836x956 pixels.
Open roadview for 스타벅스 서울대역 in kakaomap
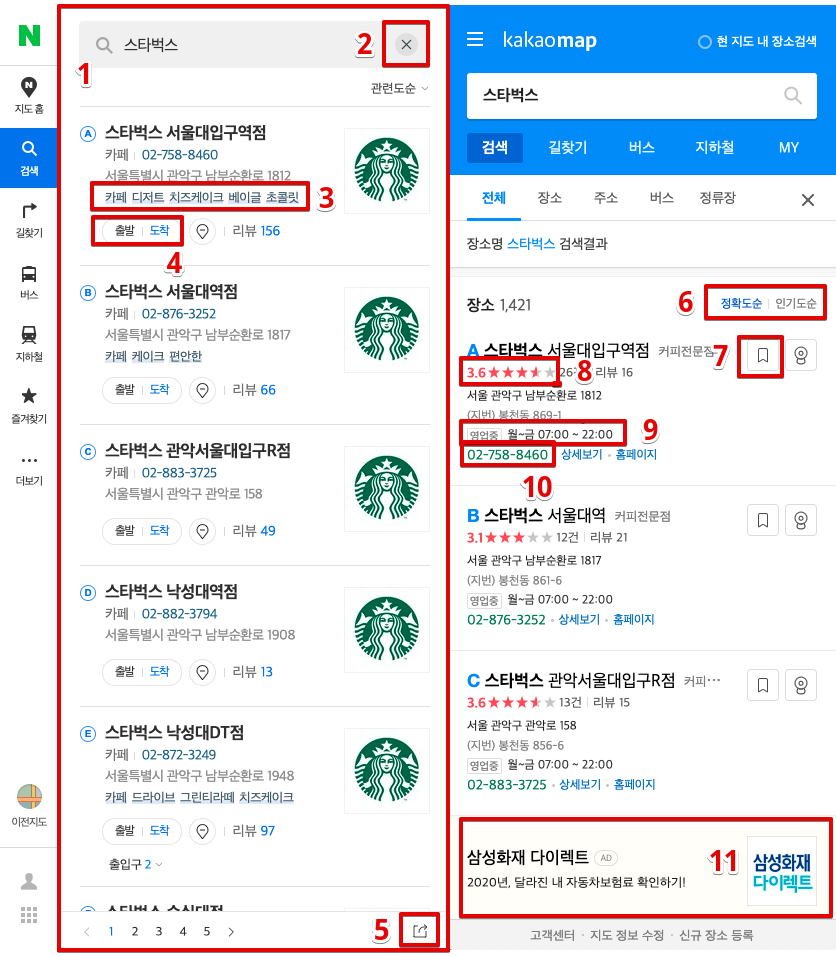(801, 520)
